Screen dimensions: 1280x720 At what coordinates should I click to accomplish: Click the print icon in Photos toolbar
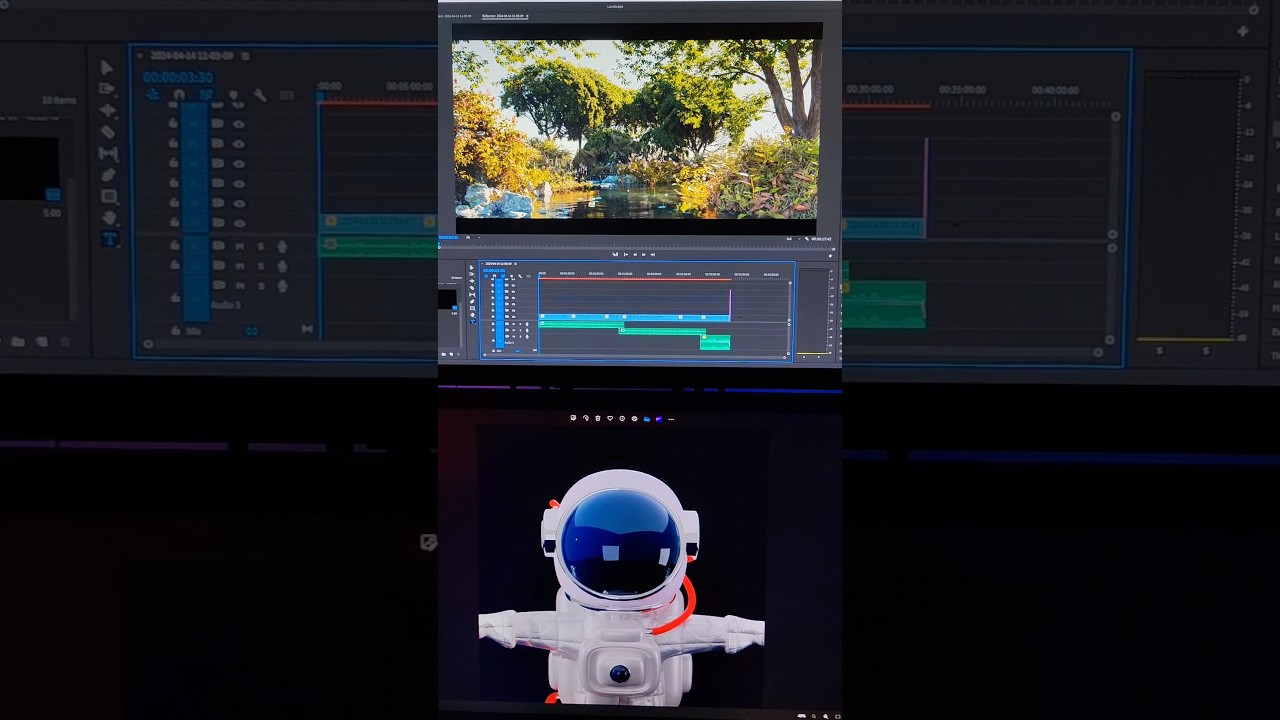[x=634, y=418]
